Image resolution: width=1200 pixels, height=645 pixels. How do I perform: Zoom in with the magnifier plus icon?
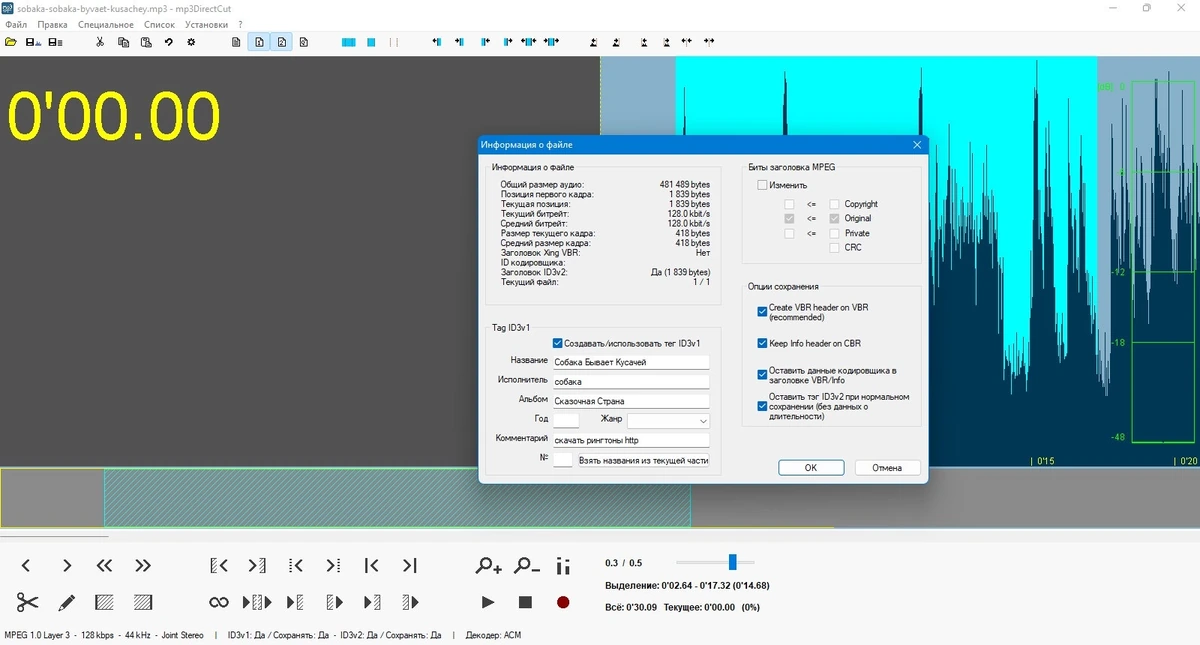(x=488, y=566)
